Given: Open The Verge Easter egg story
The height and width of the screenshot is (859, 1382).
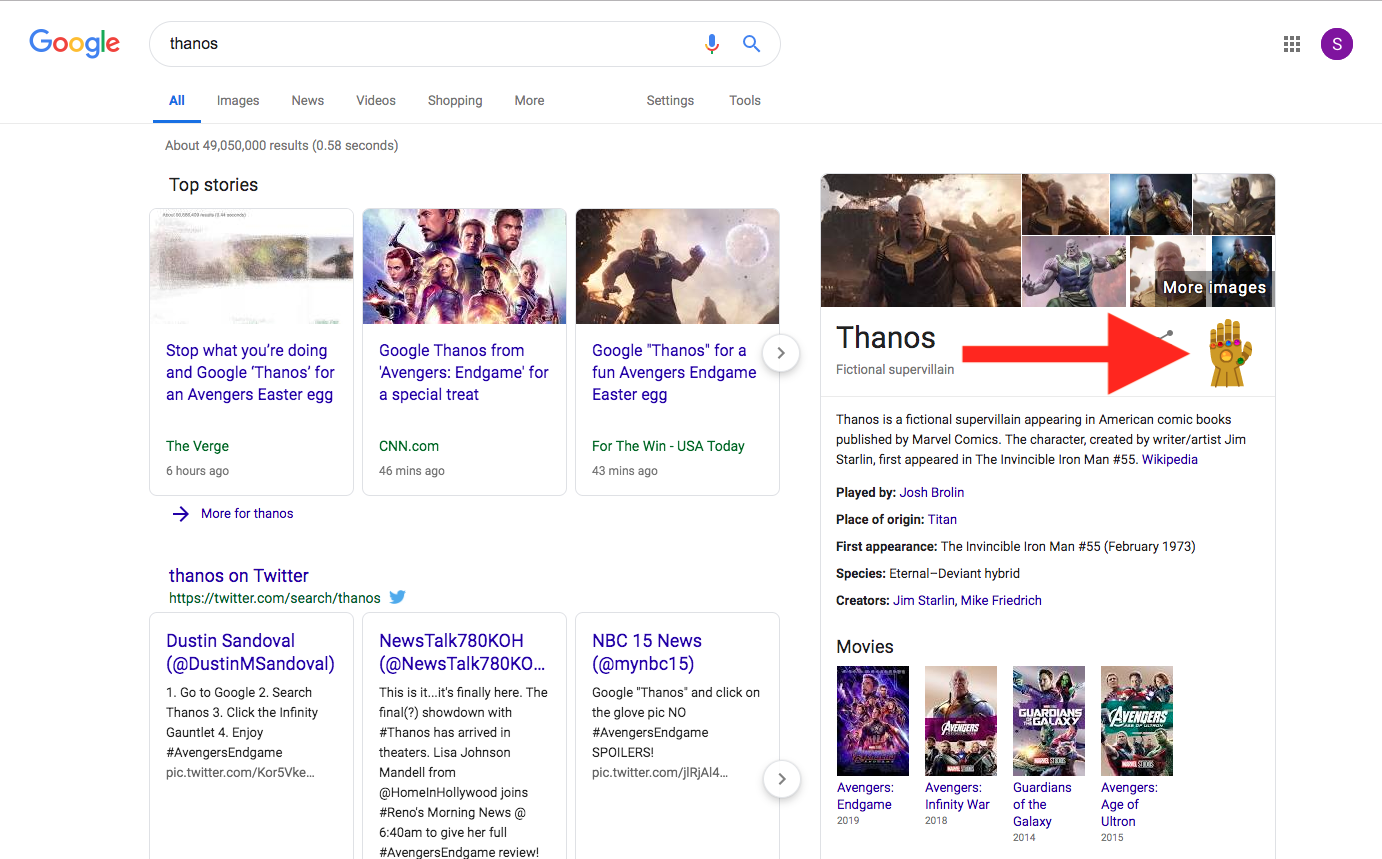Looking at the screenshot, I should (x=251, y=372).
